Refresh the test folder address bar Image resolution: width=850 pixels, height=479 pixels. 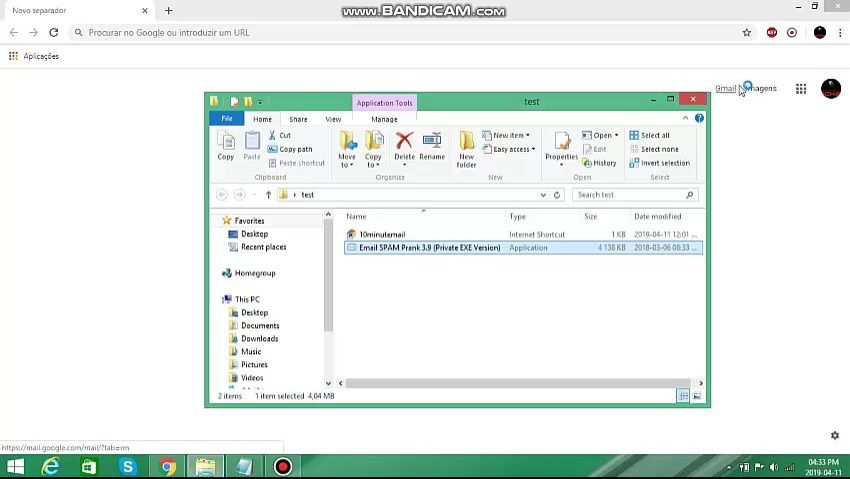click(x=557, y=195)
